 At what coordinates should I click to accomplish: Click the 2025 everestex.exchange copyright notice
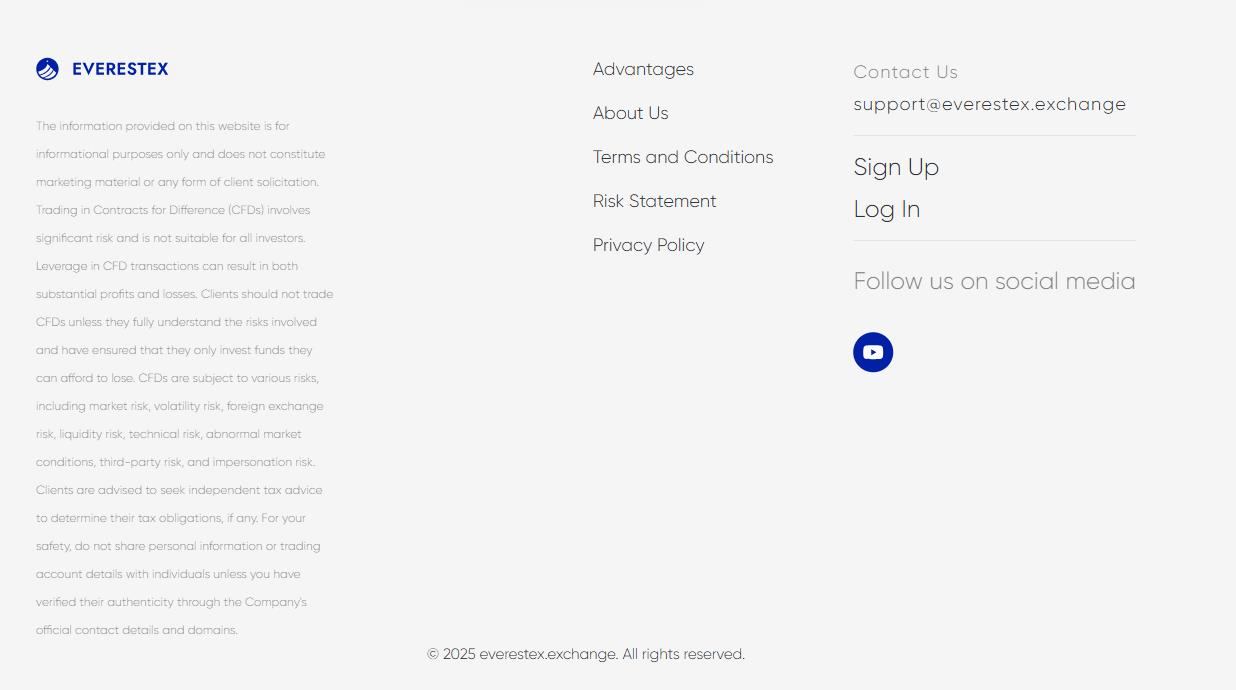(586, 654)
